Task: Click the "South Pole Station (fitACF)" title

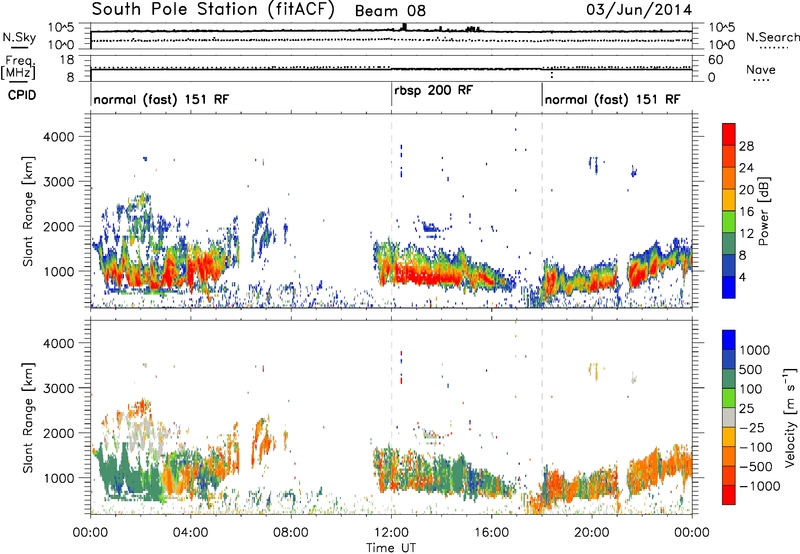Action: tap(213, 10)
